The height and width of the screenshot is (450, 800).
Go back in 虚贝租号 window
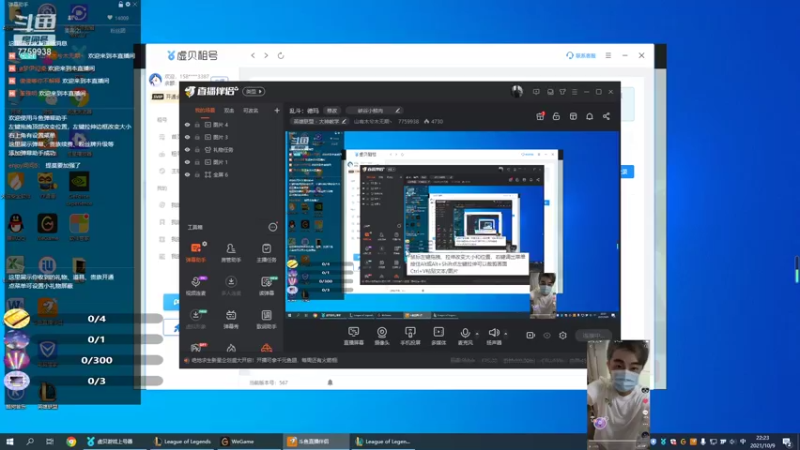[x=253, y=56]
